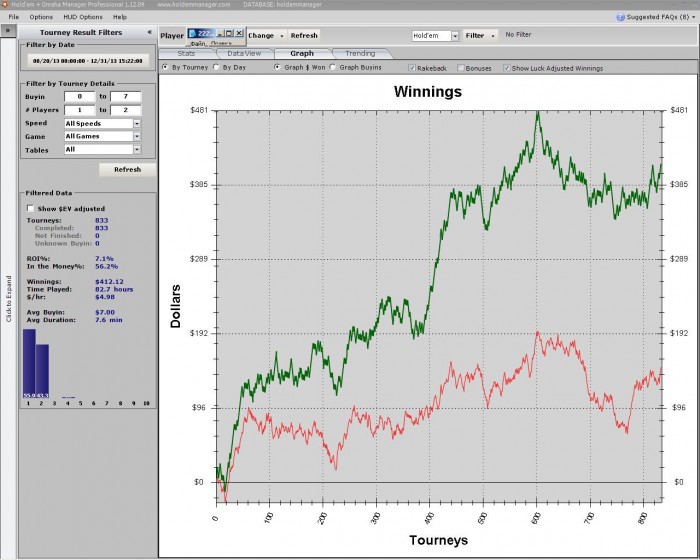This screenshot has height=560, width=700.
Task: Enable the Bonuses checkbox
Action: tap(461, 68)
